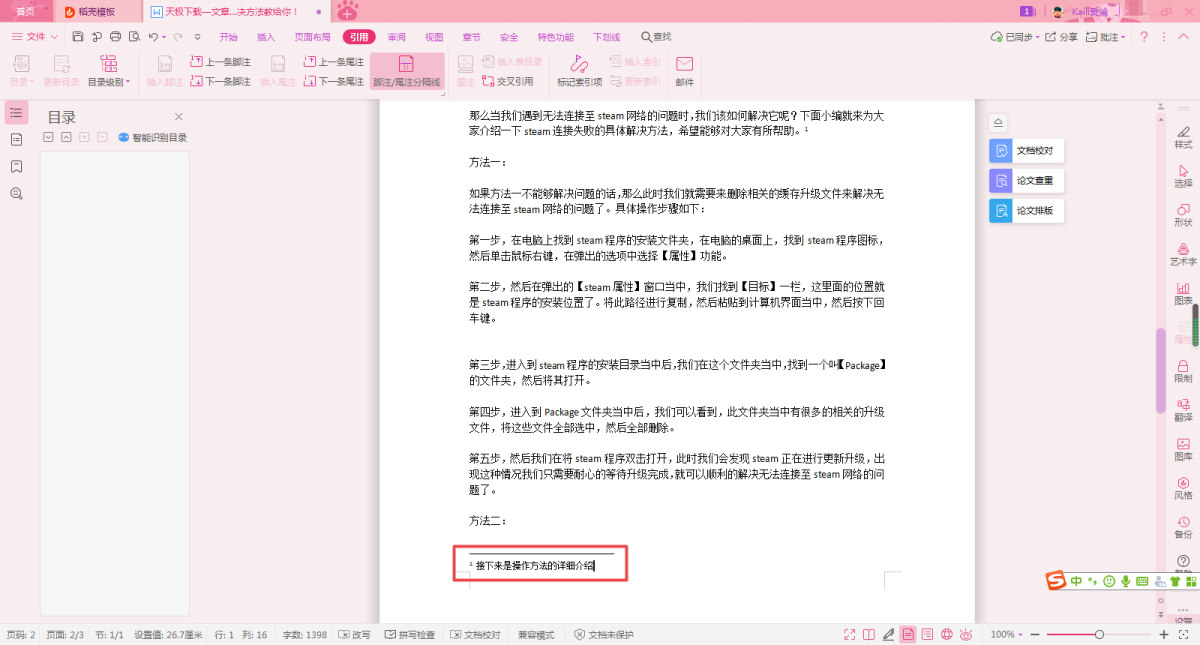The image size is (1200, 645).
Task: Click the 脚注/尾注分隔线 button
Action: 406,72
